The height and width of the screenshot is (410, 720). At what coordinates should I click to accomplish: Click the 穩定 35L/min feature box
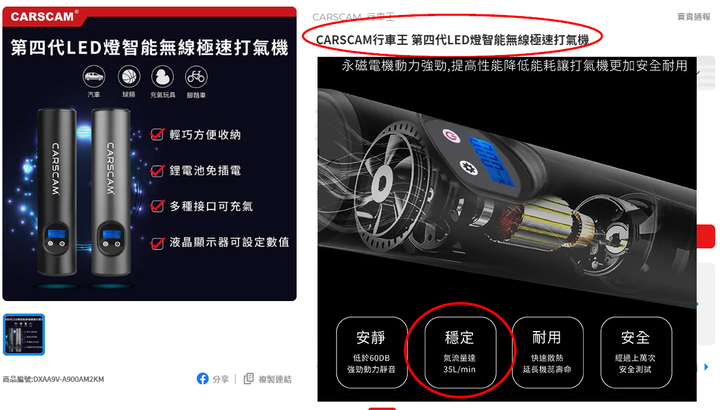click(460, 352)
